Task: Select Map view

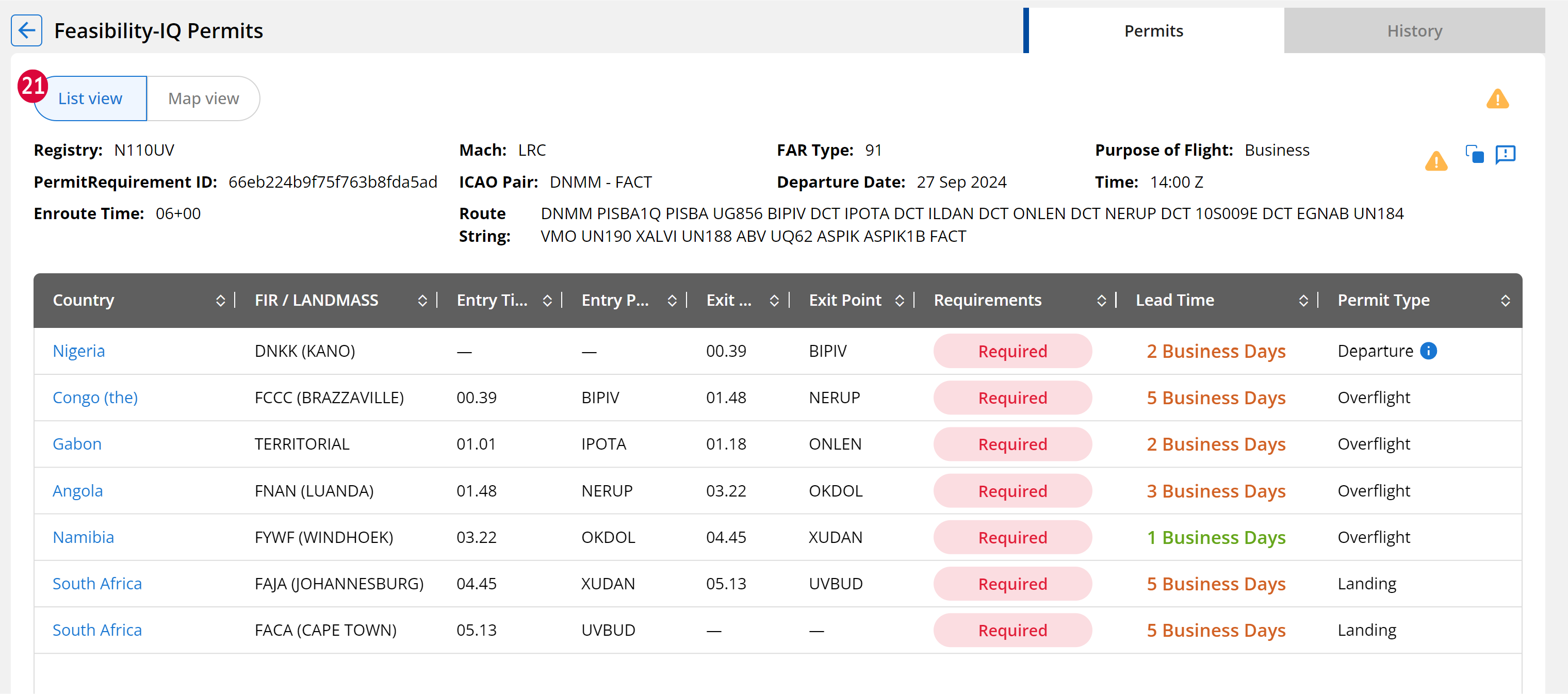Action: 203,98
